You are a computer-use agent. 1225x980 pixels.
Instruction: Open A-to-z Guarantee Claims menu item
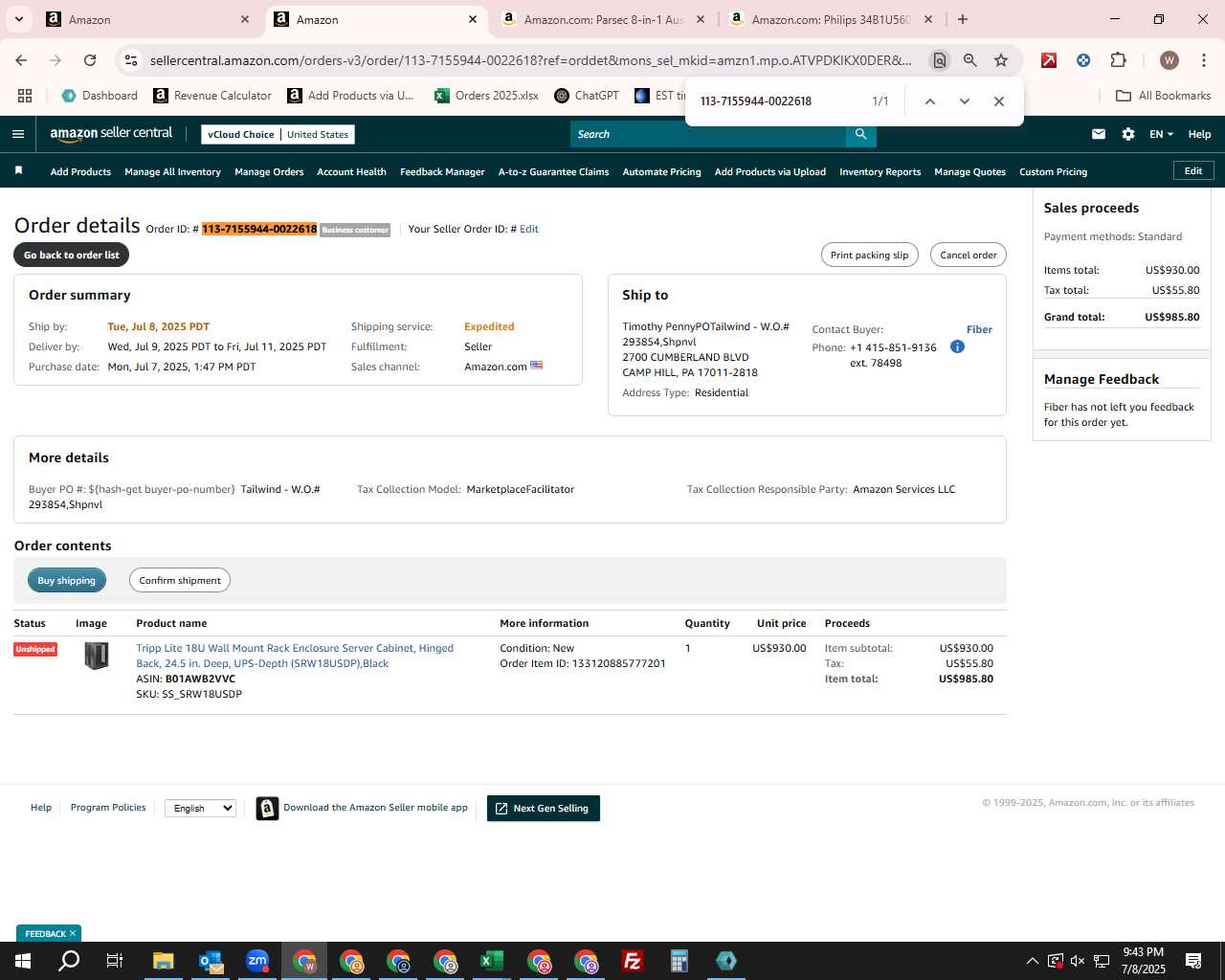pos(553,172)
